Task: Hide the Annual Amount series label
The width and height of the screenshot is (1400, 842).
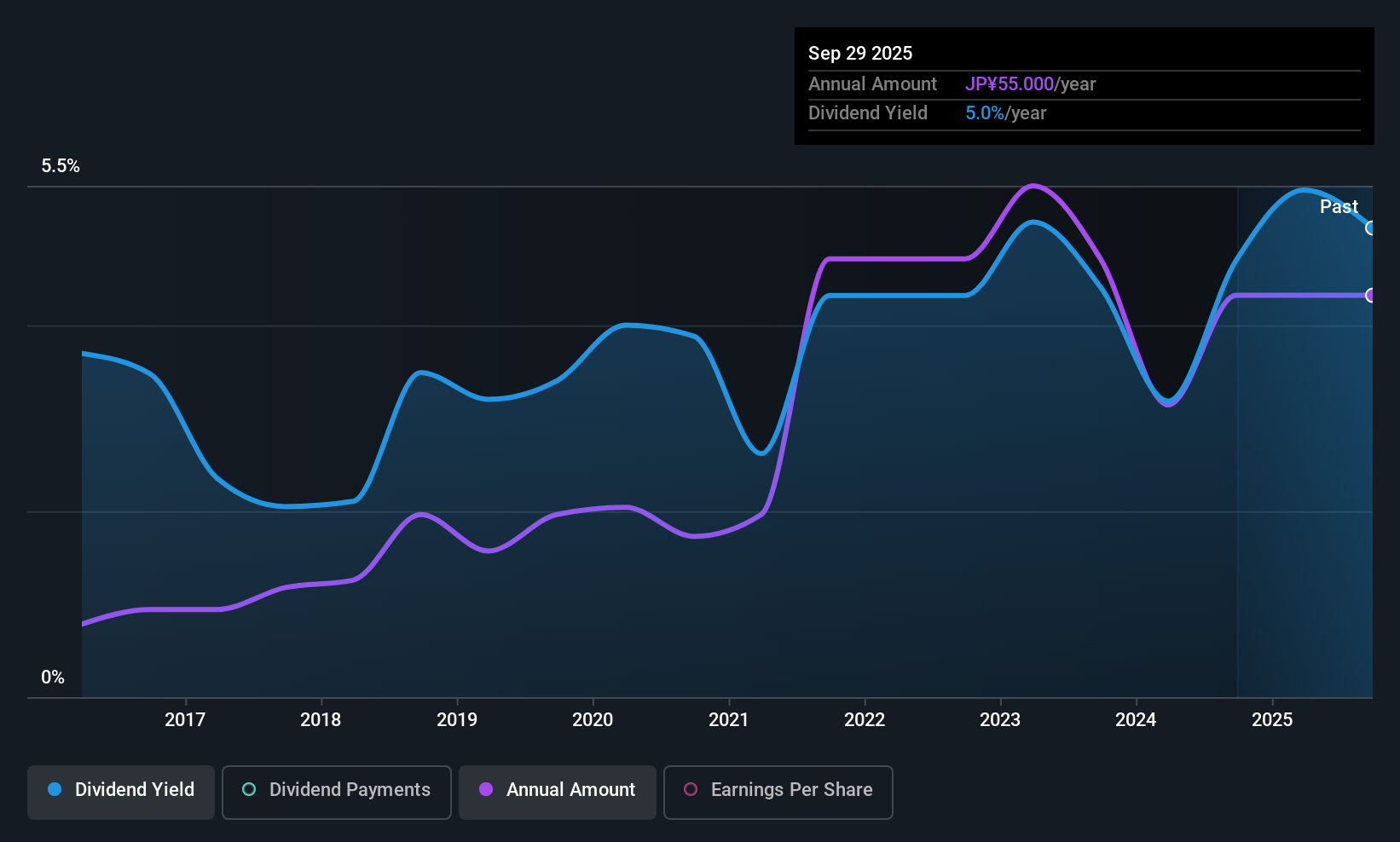Action: point(570,790)
